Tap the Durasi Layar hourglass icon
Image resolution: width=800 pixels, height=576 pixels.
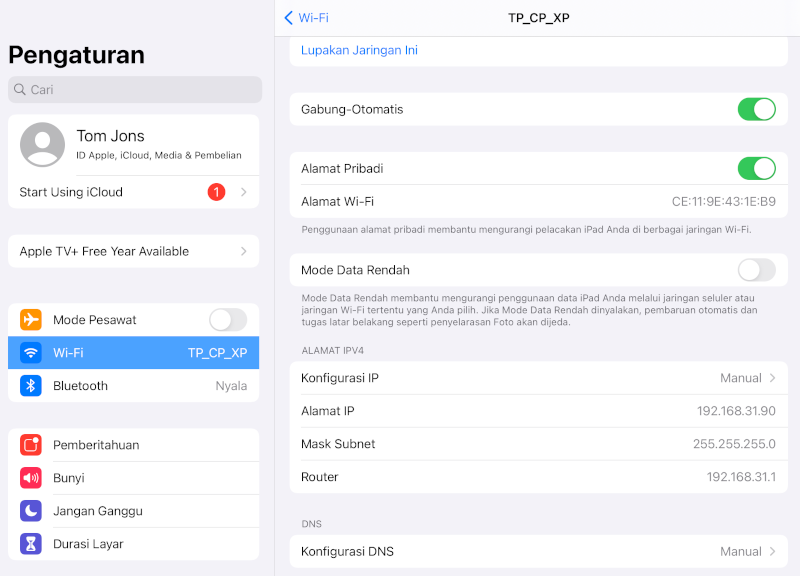[x=31, y=544]
